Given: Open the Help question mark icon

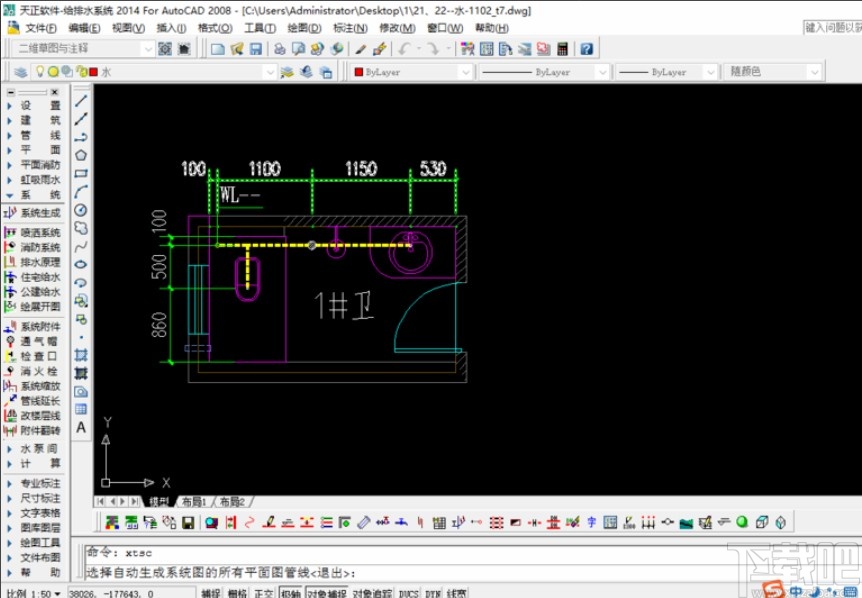Looking at the screenshot, I should click(x=586, y=48).
